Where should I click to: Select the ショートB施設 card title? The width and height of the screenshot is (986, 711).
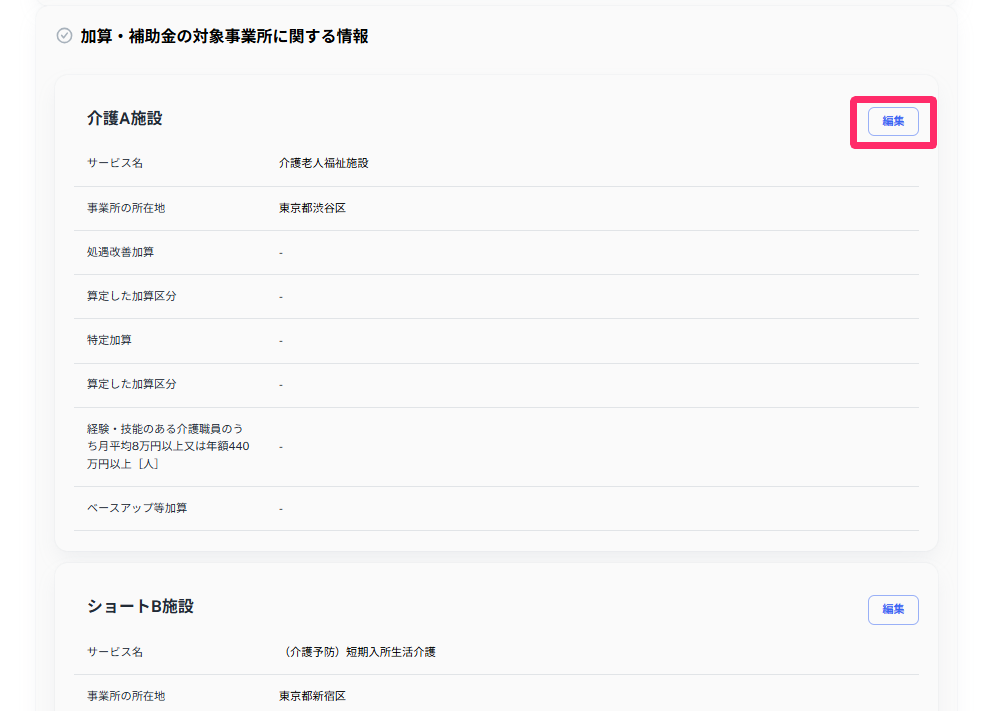(140, 606)
